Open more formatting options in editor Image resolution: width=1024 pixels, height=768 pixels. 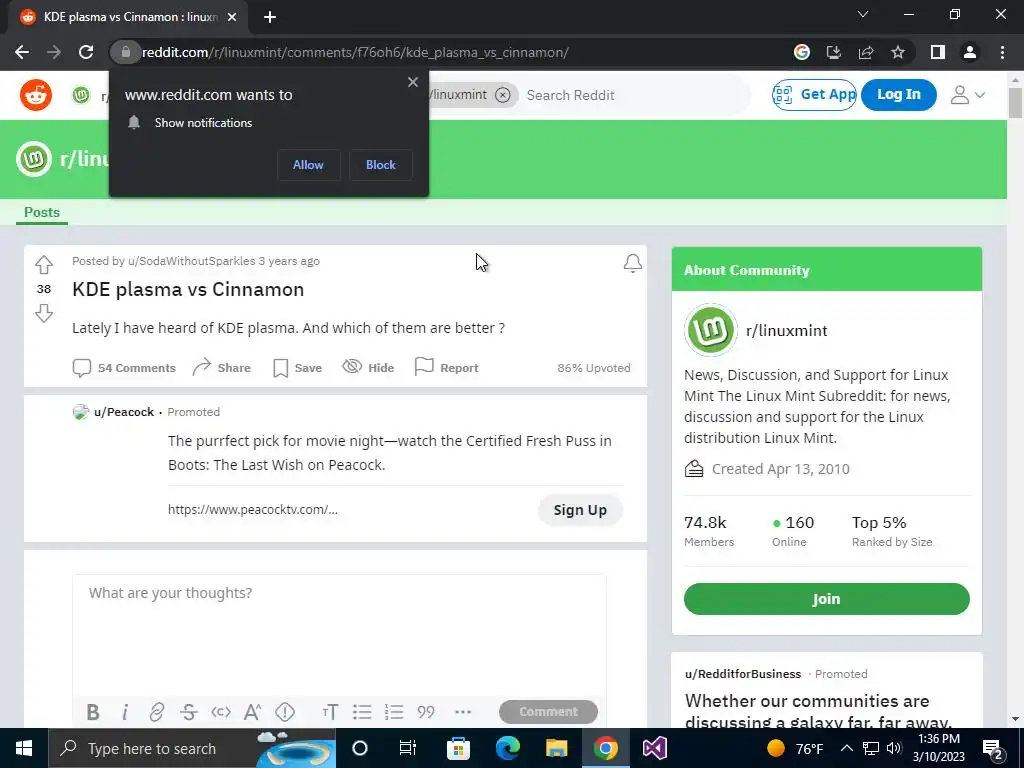click(x=462, y=712)
